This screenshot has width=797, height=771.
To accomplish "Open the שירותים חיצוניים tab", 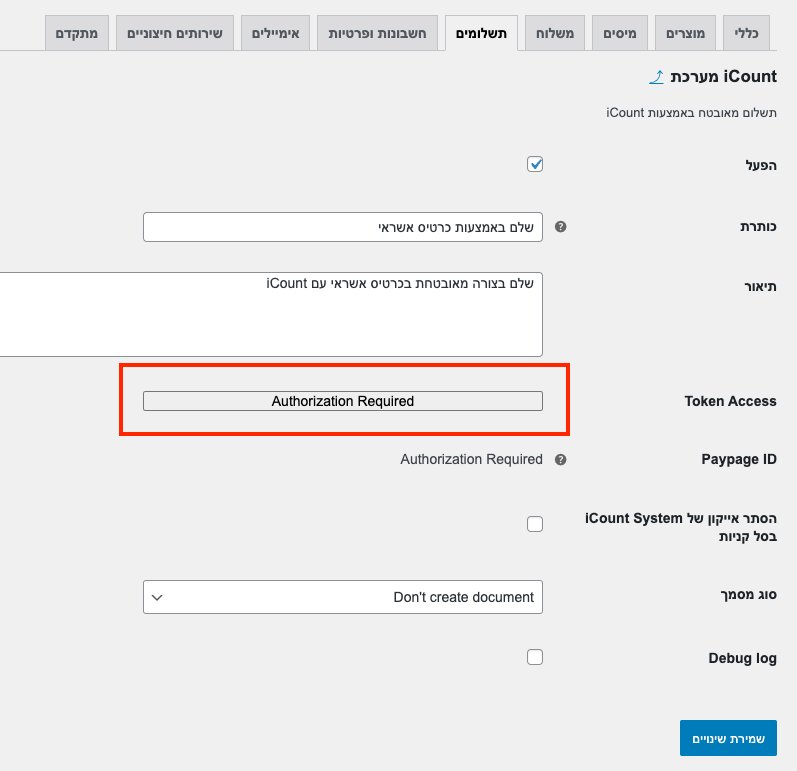I will [x=175, y=34].
